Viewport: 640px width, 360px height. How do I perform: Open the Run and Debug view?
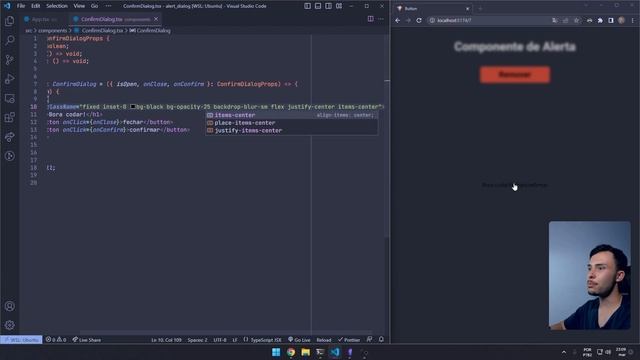tap(10, 79)
